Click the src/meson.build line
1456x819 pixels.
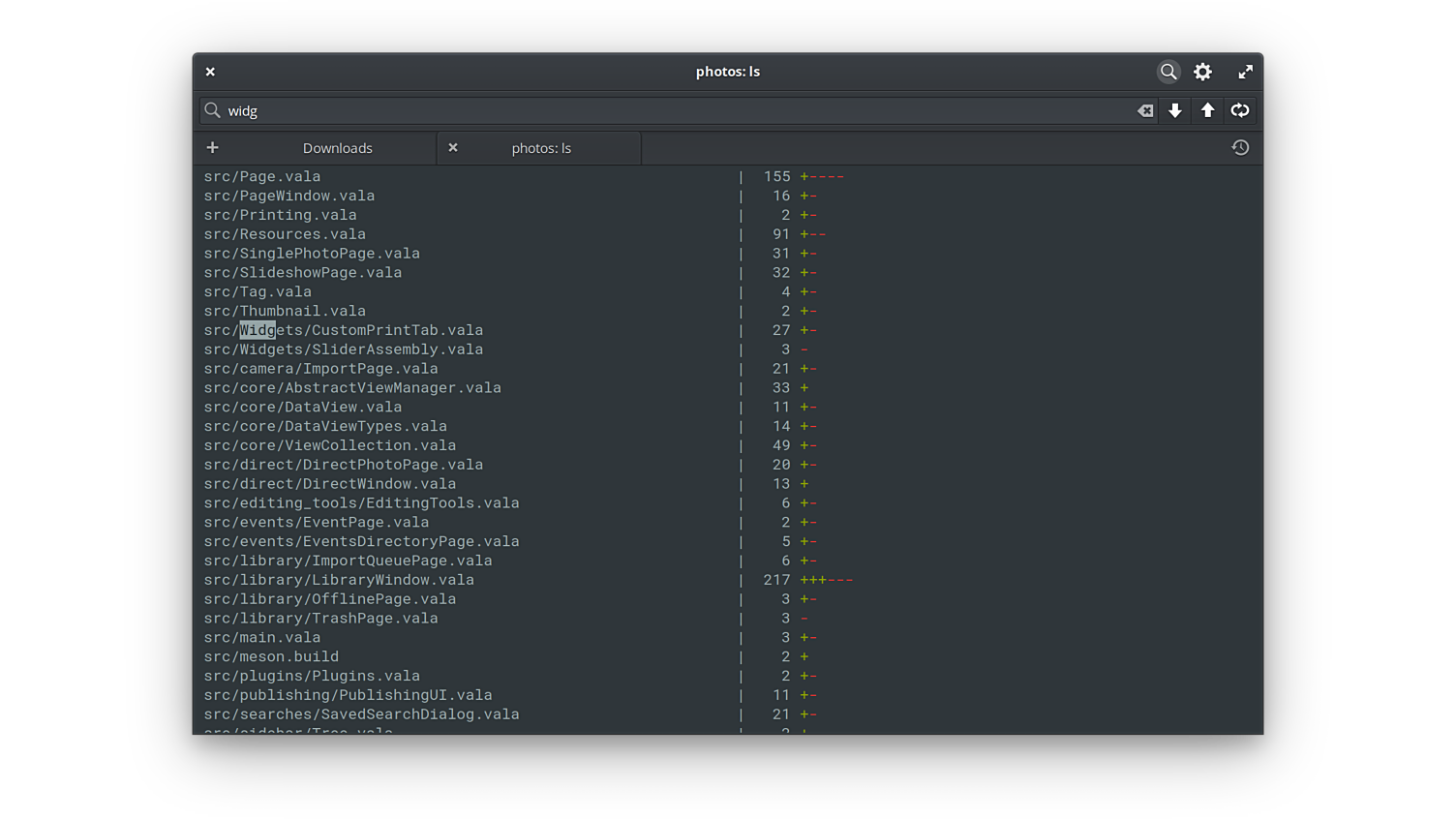271,656
